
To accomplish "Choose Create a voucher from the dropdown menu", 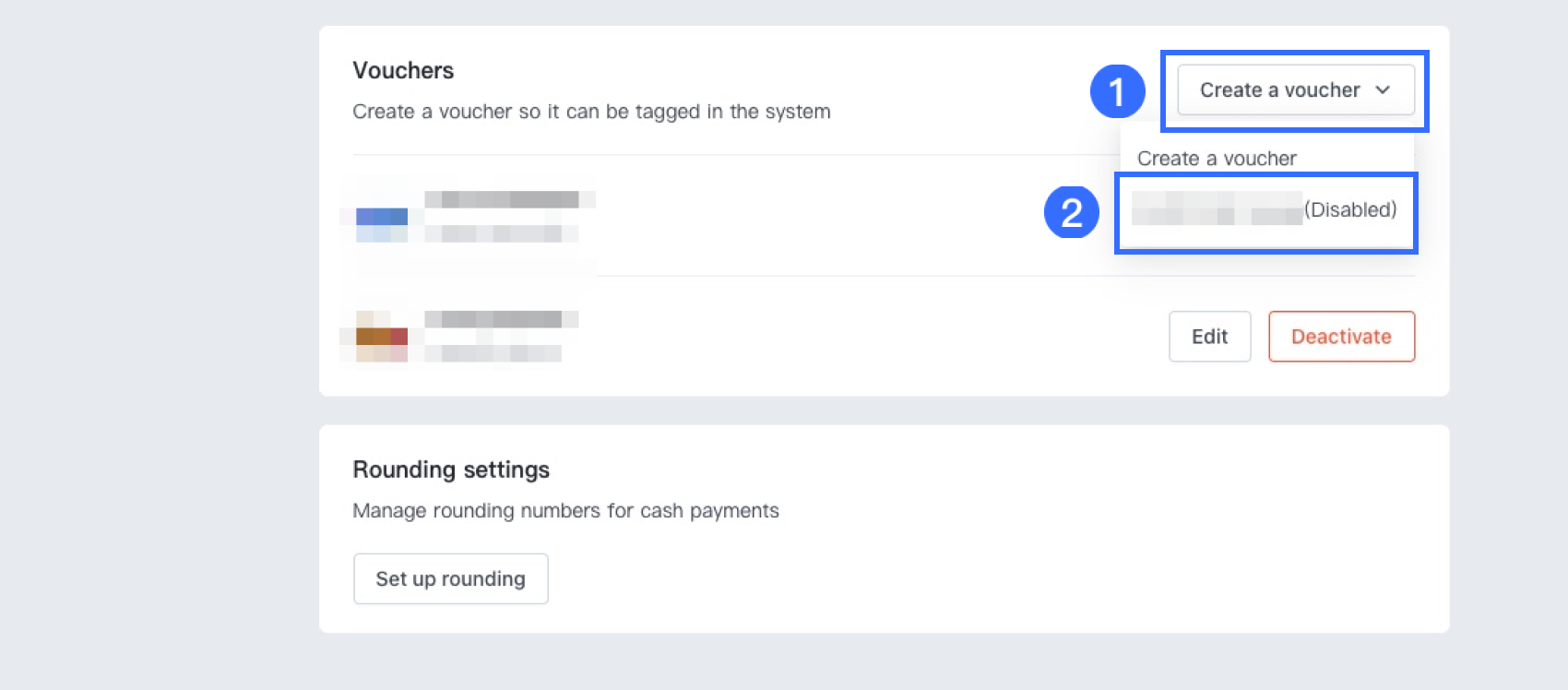I will point(1218,158).
